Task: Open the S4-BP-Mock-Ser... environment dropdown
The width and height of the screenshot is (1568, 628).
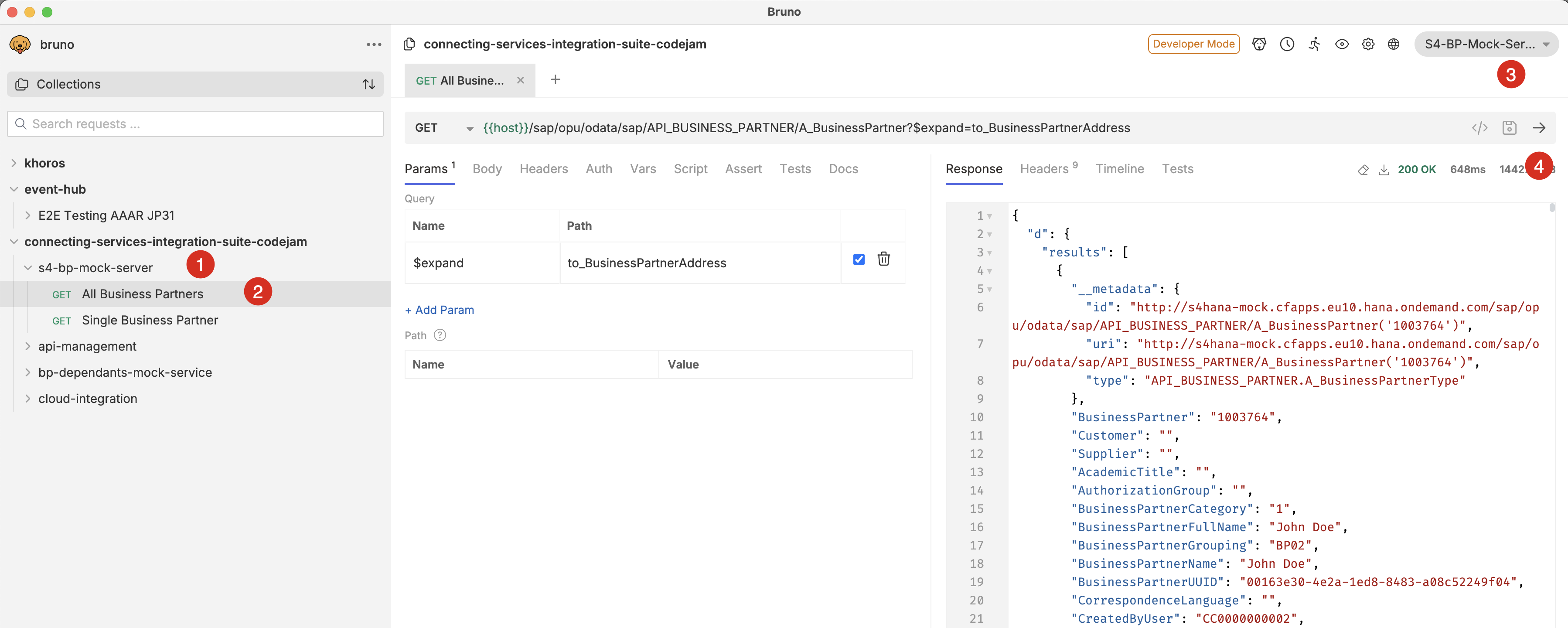Action: pyautogui.click(x=1486, y=44)
